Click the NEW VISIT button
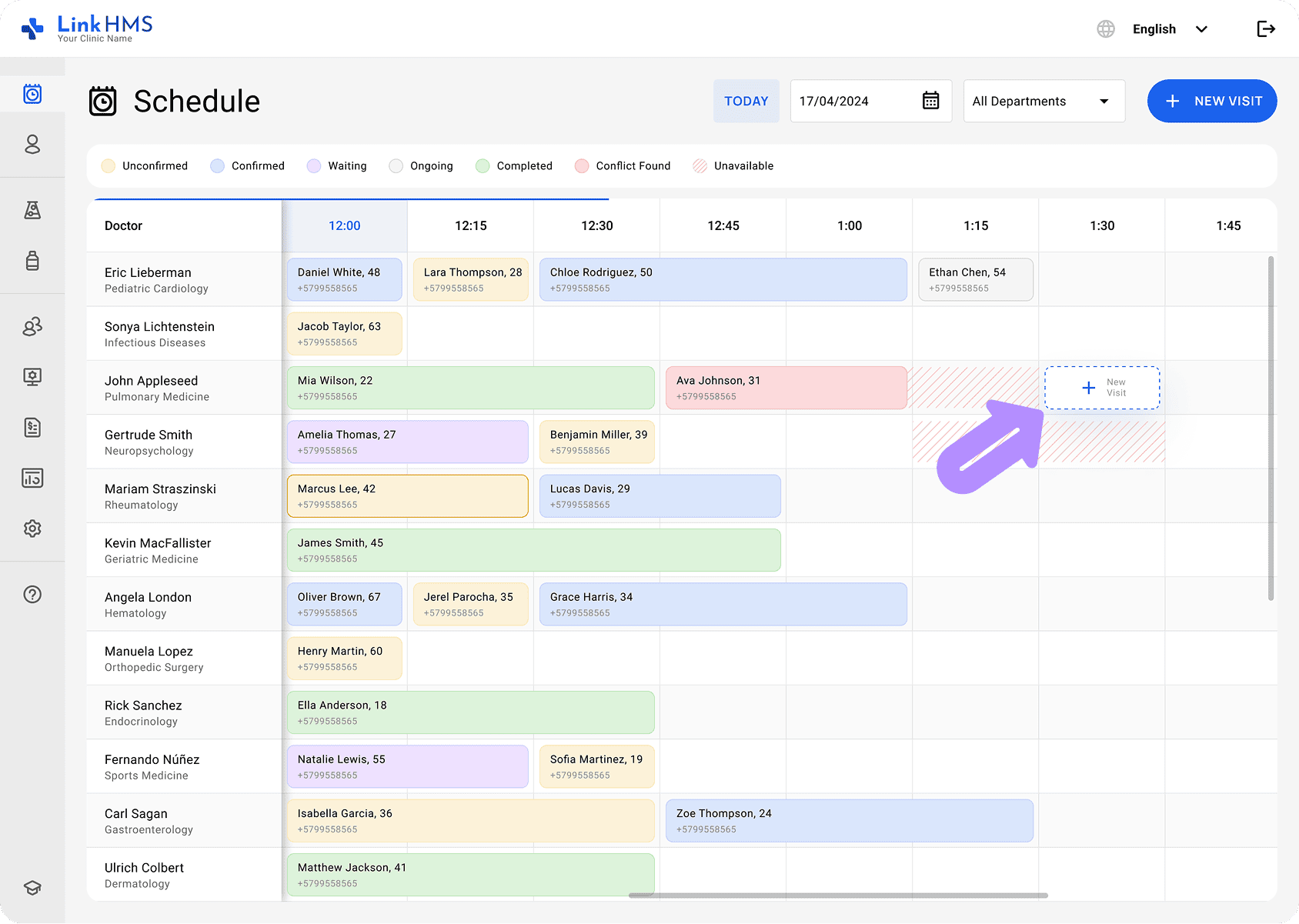The image size is (1299, 924). (1211, 101)
